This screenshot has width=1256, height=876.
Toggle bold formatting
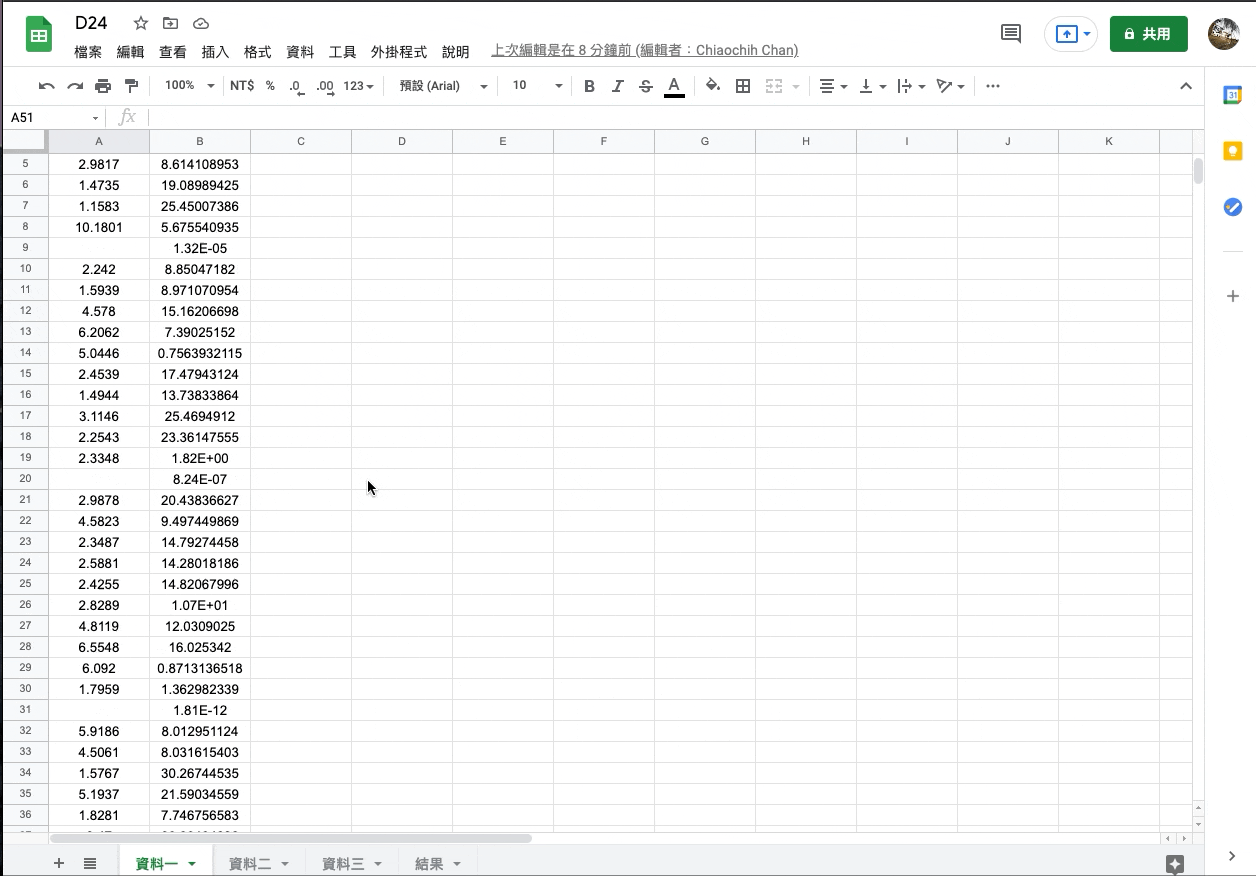pyautogui.click(x=589, y=86)
